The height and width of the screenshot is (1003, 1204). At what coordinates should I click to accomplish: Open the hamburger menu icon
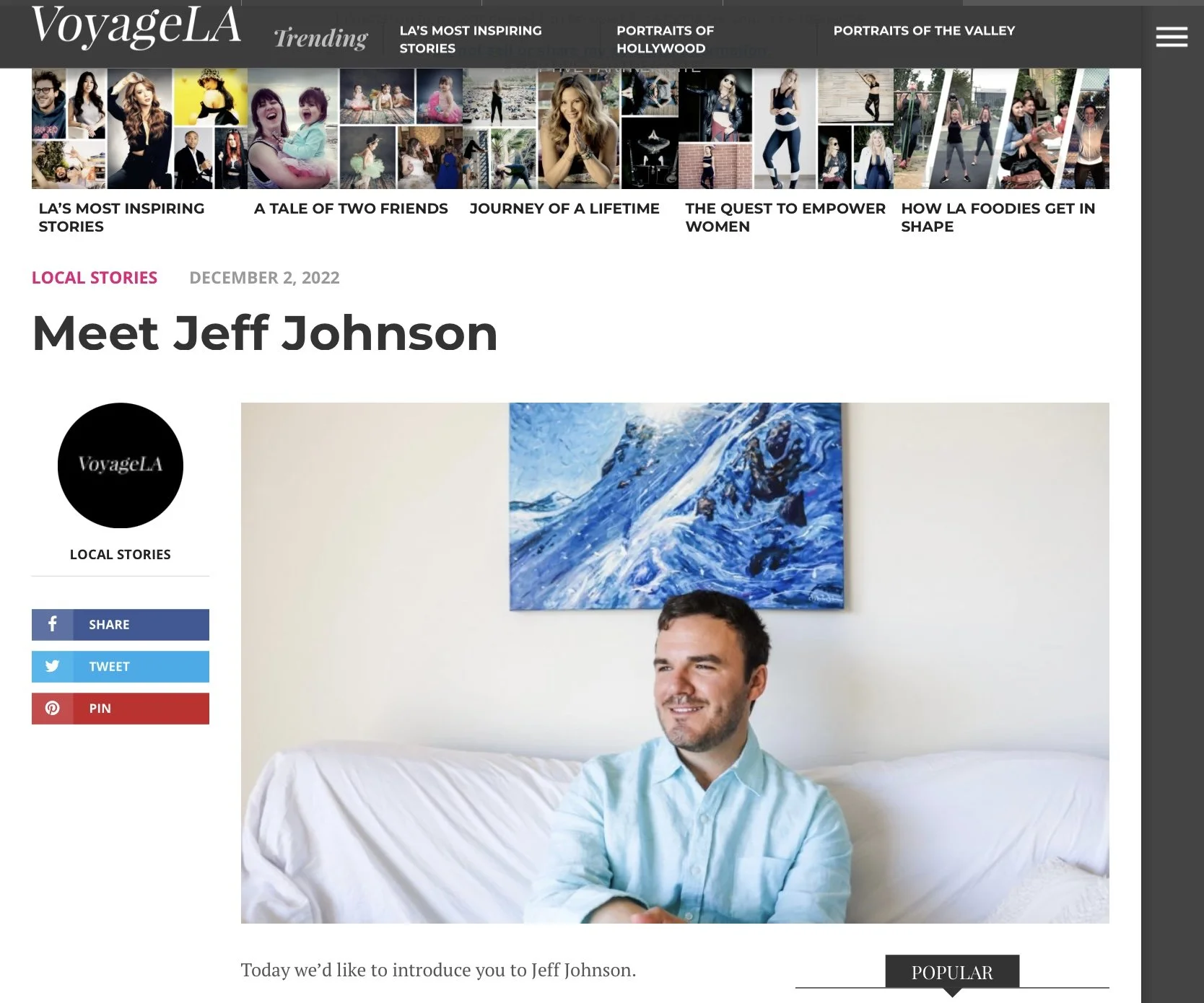(1171, 36)
